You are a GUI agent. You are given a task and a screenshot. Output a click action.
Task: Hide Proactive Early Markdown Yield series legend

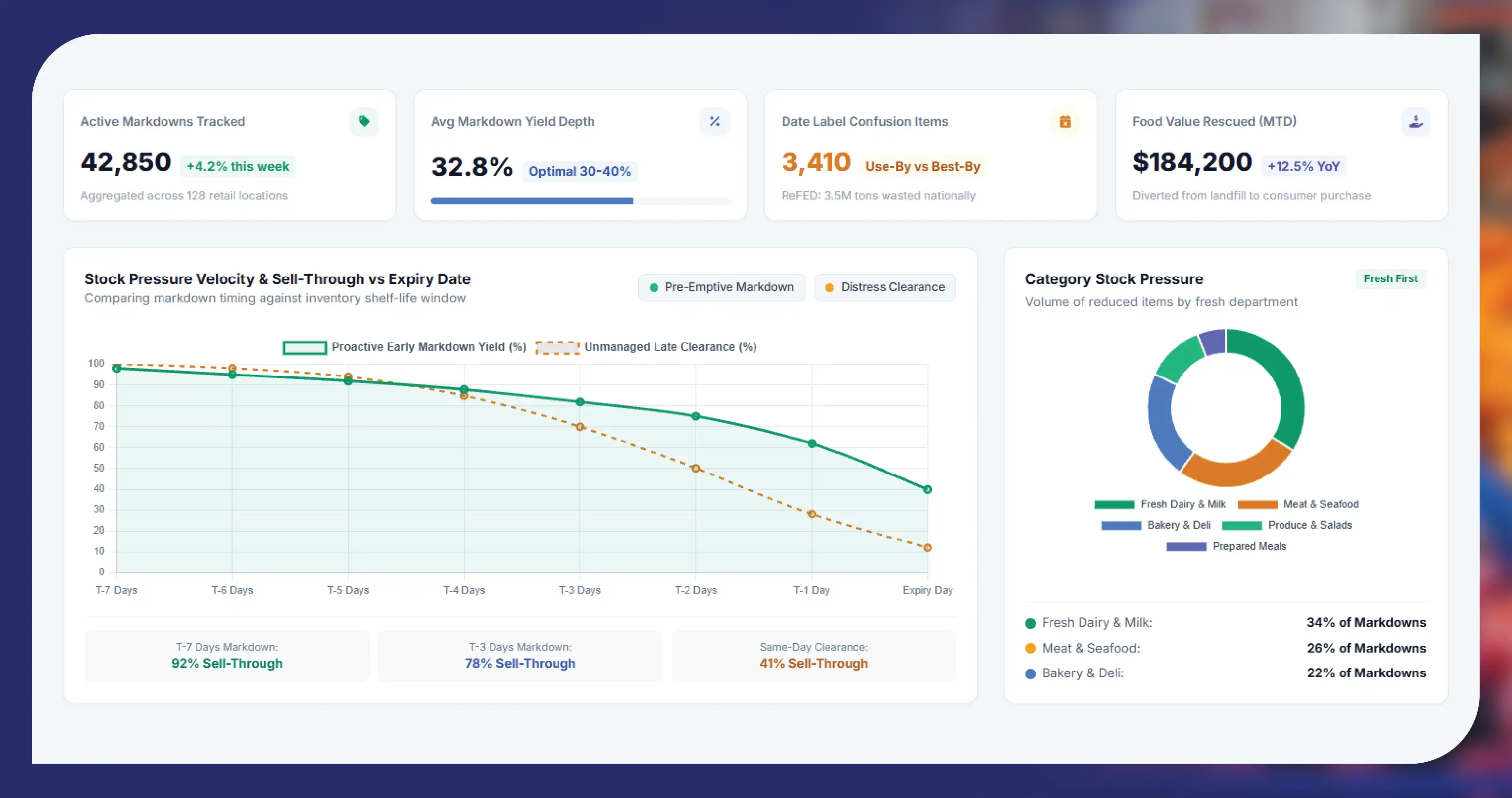pyautogui.click(x=405, y=347)
